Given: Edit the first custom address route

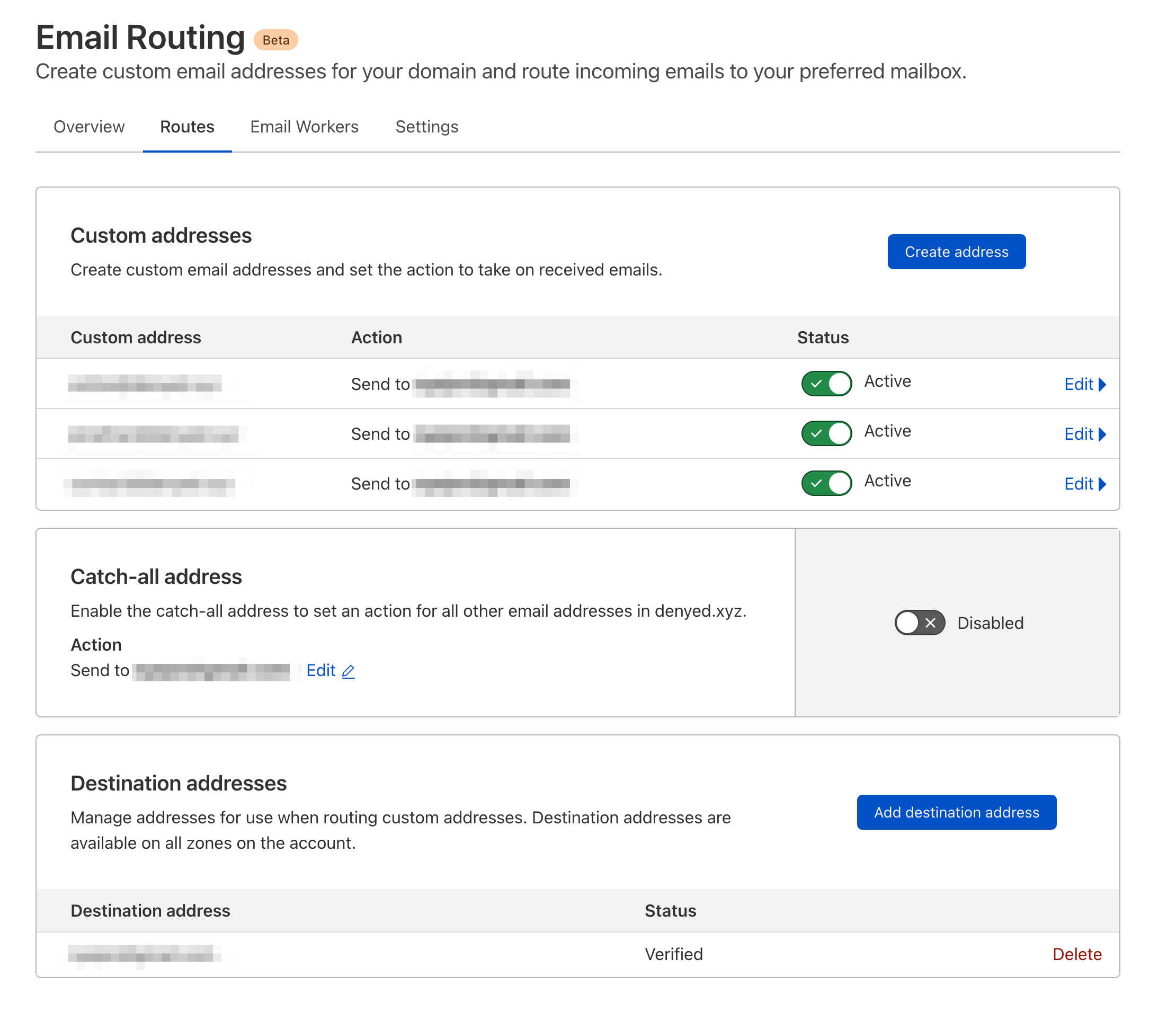Looking at the screenshot, I should [1079, 384].
